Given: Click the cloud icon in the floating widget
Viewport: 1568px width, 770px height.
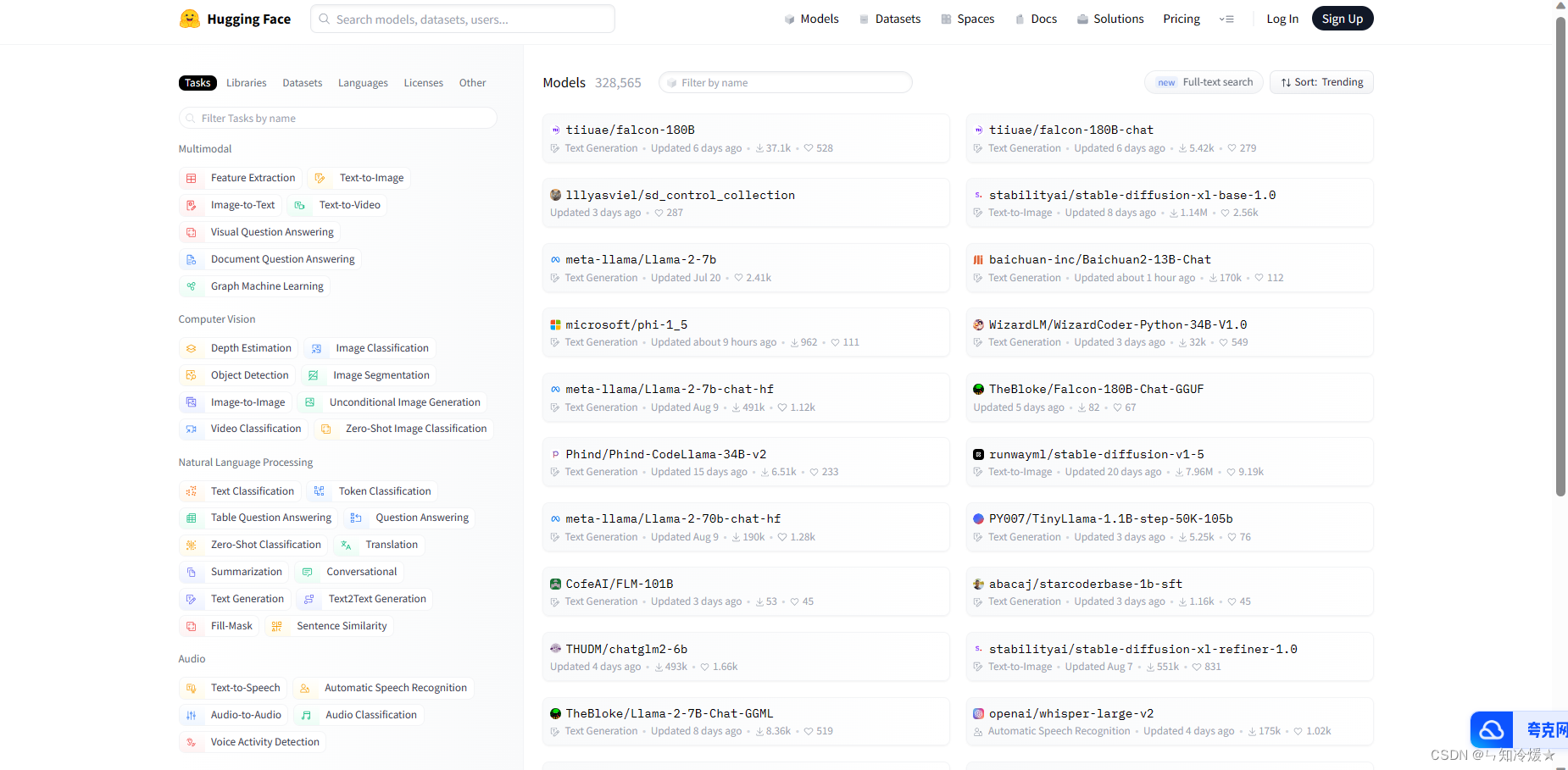Looking at the screenshot, I should [1492, 729].
